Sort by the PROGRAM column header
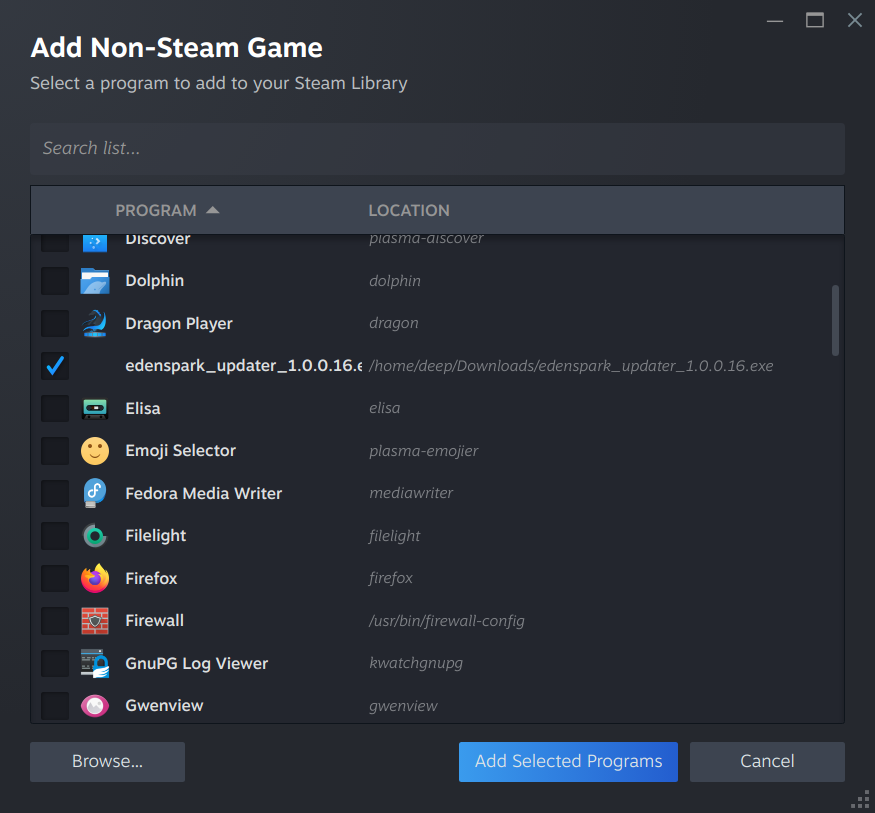 156,210
